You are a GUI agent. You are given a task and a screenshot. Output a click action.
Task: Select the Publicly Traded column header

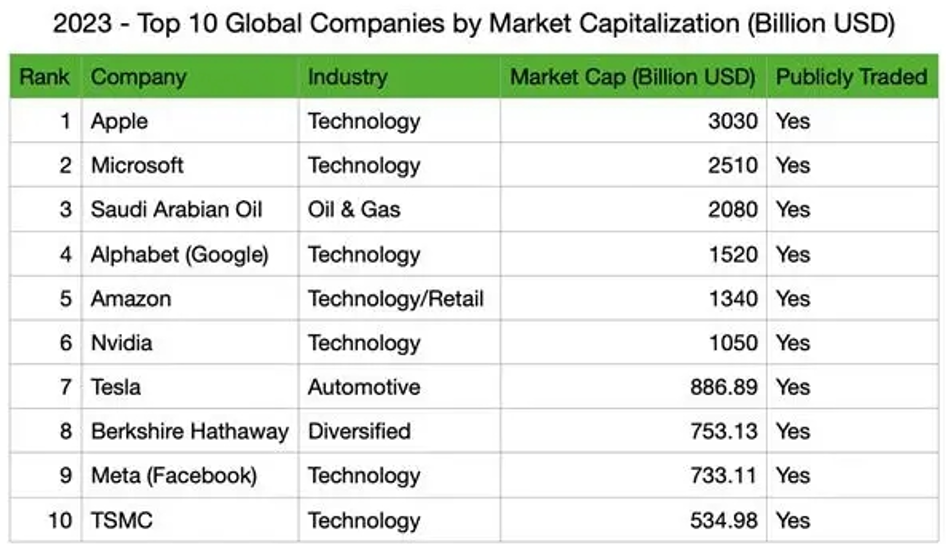pyautogui.click(x=852, y=77)
